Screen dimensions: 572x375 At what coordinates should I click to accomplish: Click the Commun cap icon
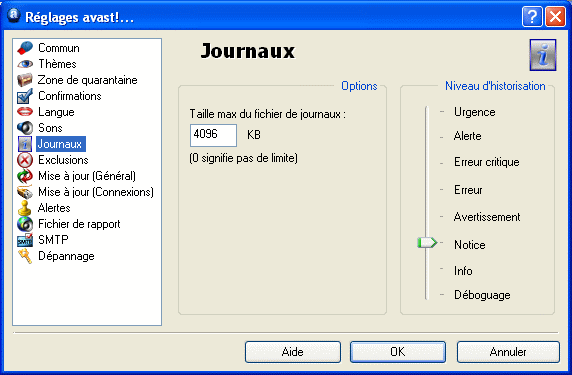pyautogui.click(x=25, y=48)
